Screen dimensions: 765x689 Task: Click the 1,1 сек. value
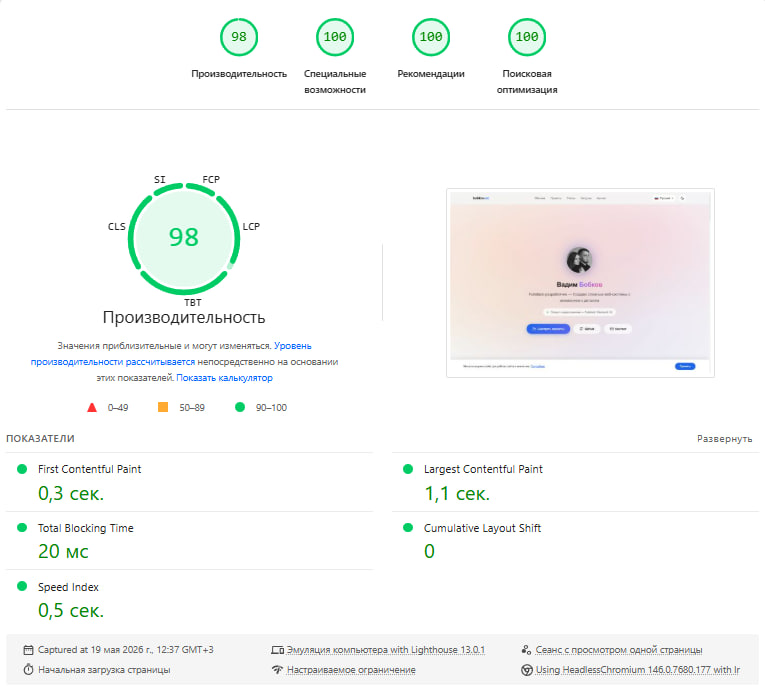(x=457, y=493)
